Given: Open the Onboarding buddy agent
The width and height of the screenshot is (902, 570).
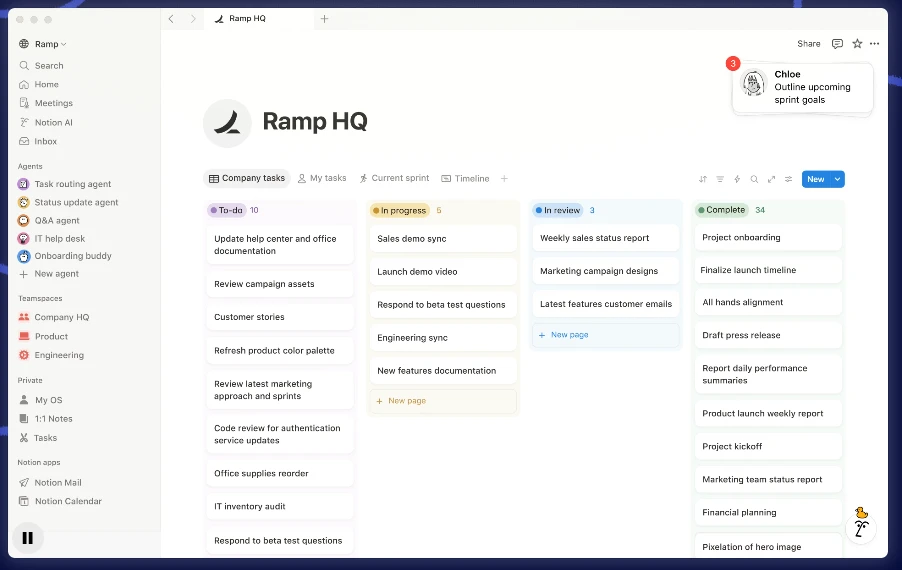Looking at the screenshot, I should click(64, 256).
